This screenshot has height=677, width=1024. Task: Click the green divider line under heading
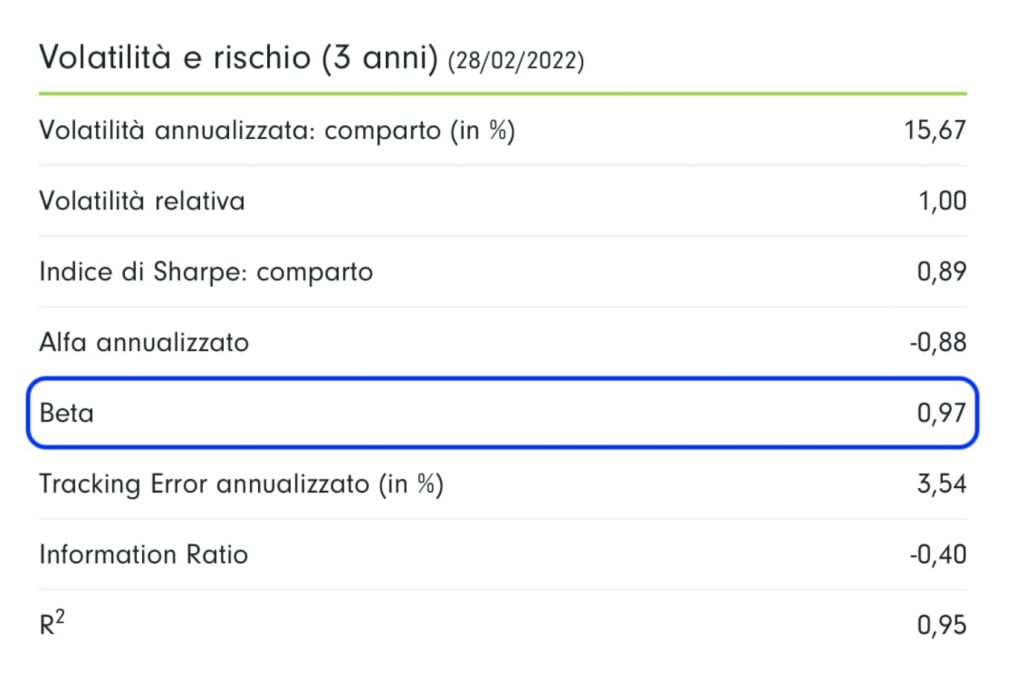[502, 93]
